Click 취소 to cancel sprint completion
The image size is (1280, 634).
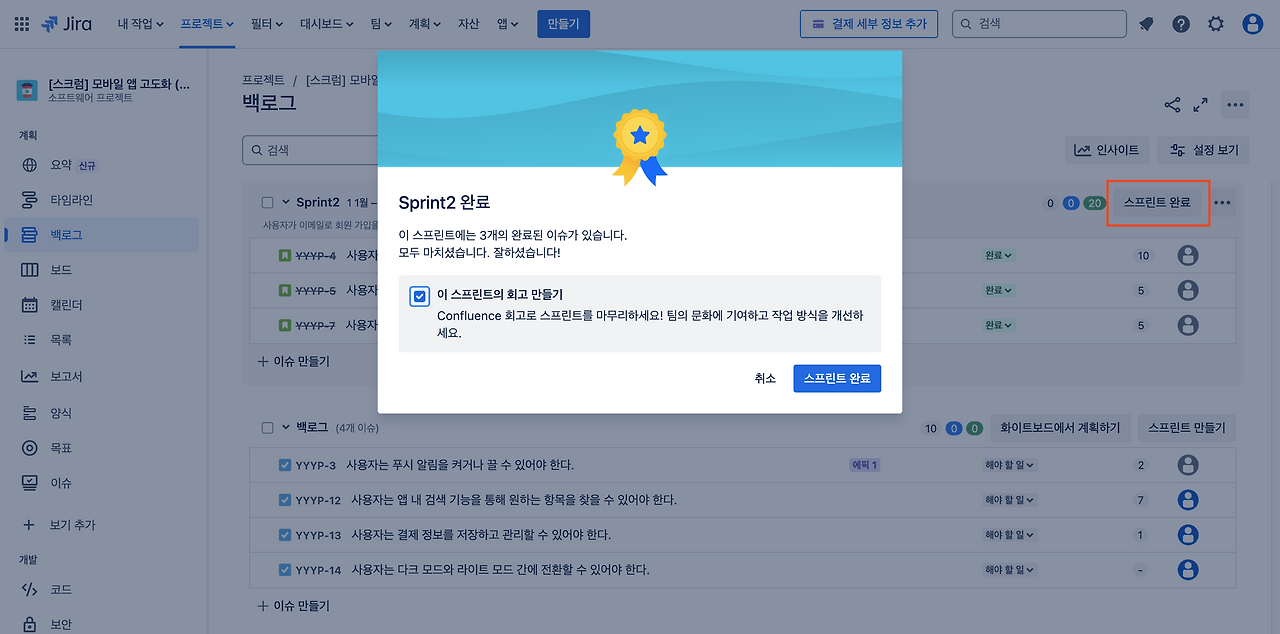[765, 378]
